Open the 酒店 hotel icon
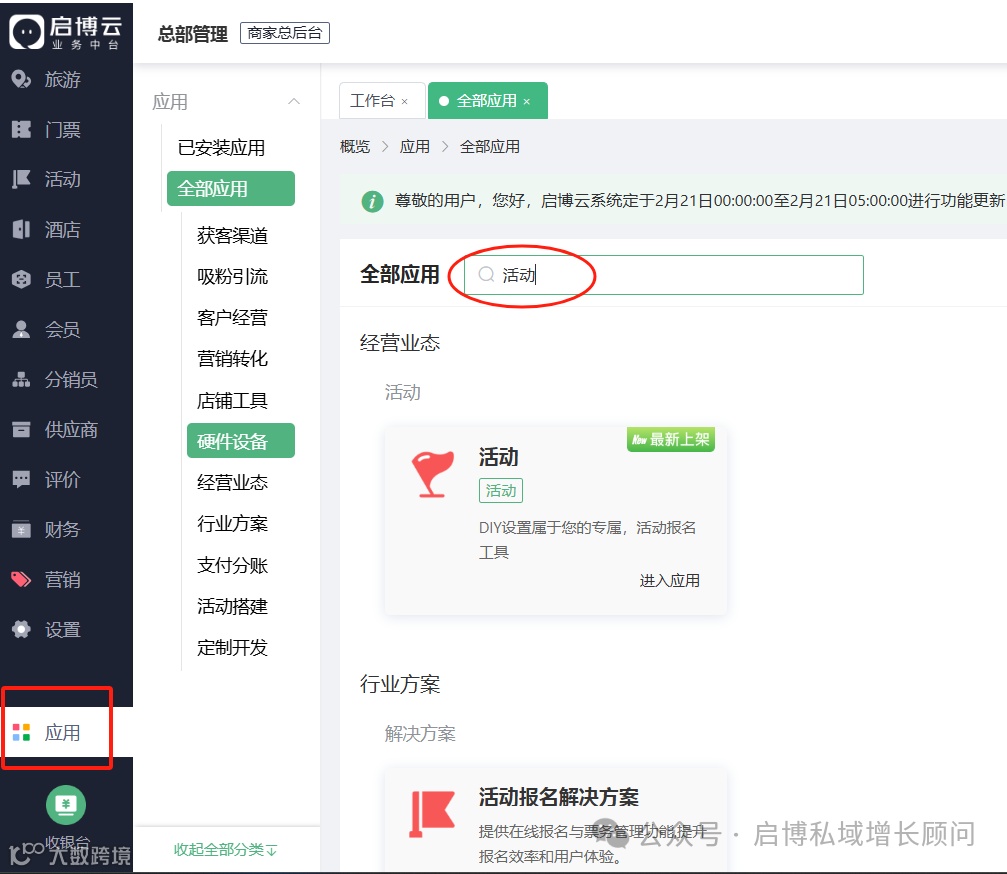 click(21, 229)
